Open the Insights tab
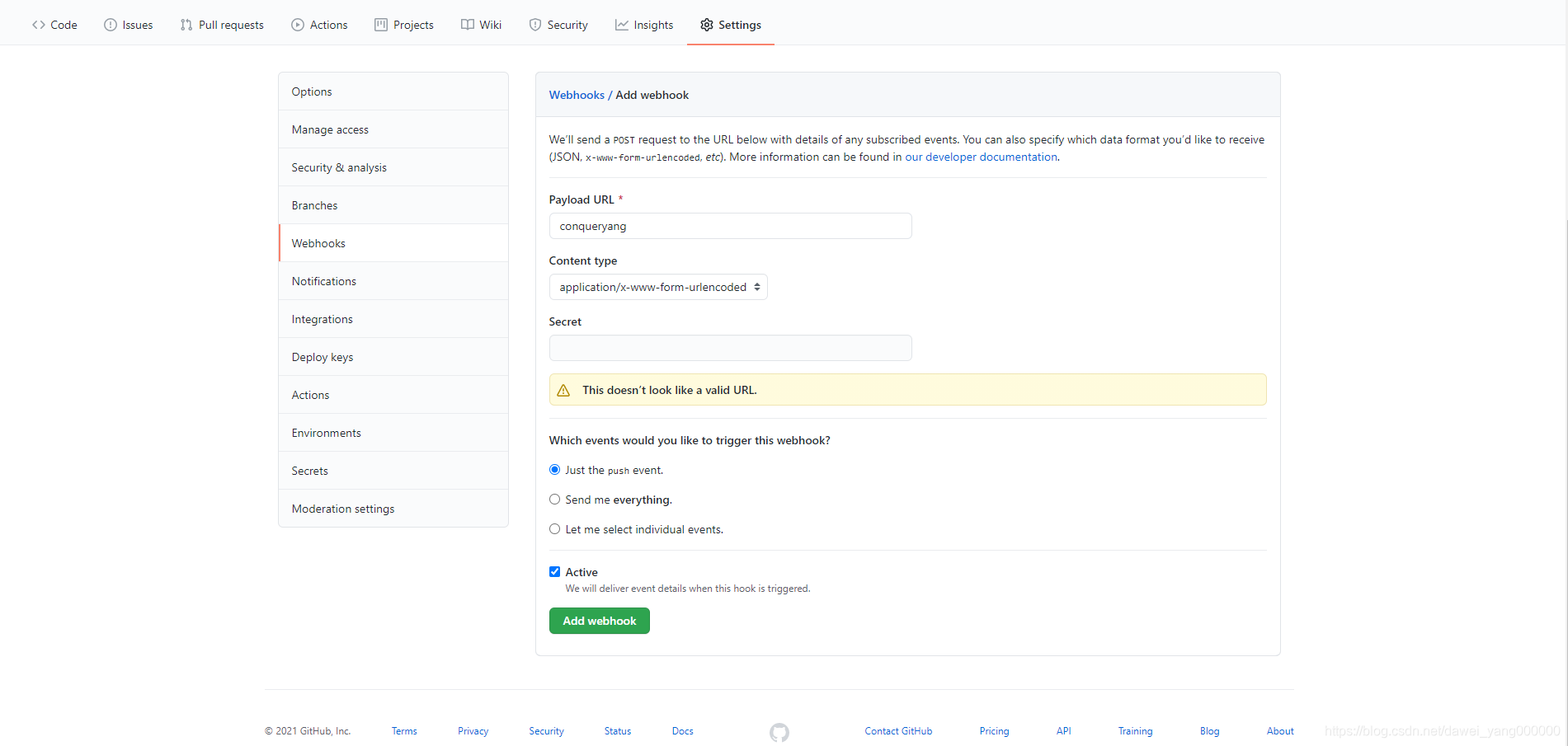 click(644, 25)
